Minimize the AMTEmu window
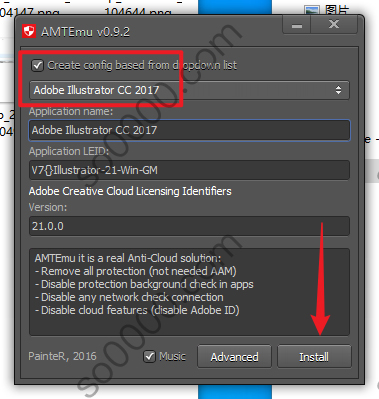The height and width of the screenshot is (399, 379). pyautogui.click(x=297, y=25)
